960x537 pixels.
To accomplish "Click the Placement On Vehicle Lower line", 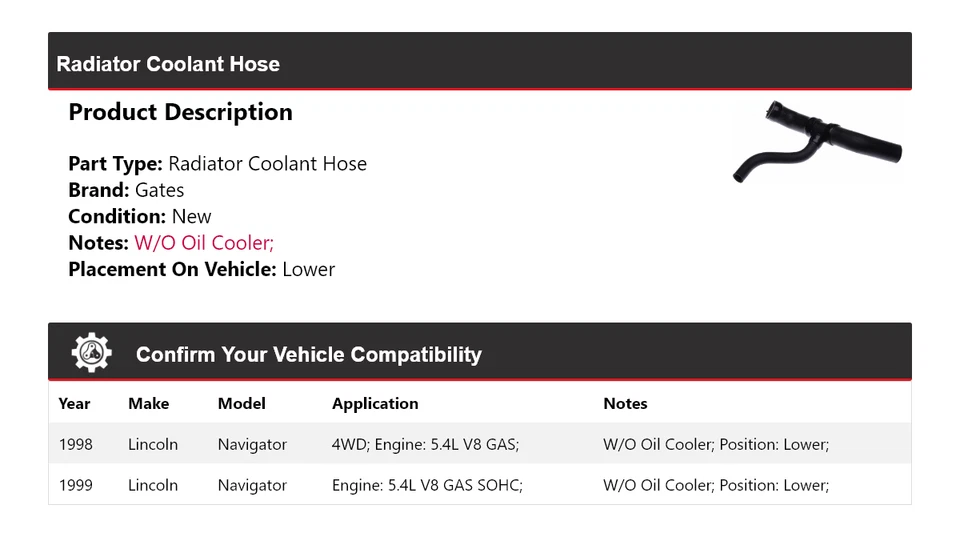I will [x=201, y=269].
